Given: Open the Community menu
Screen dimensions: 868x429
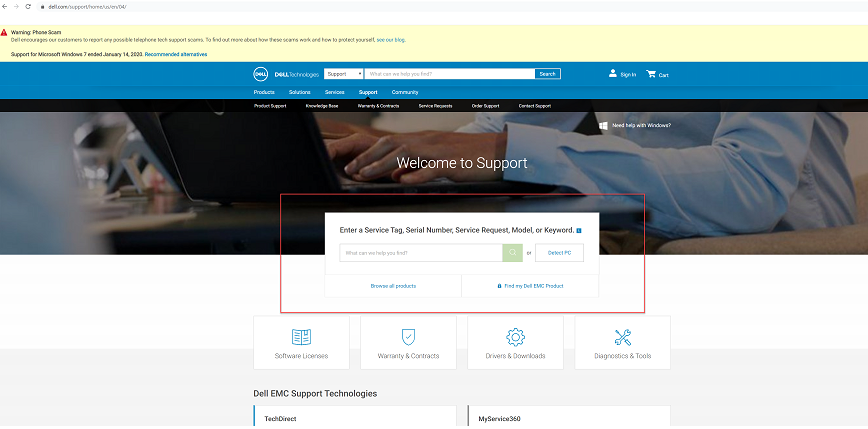Looking at the screenshot, I should click(x=405, y=92).
